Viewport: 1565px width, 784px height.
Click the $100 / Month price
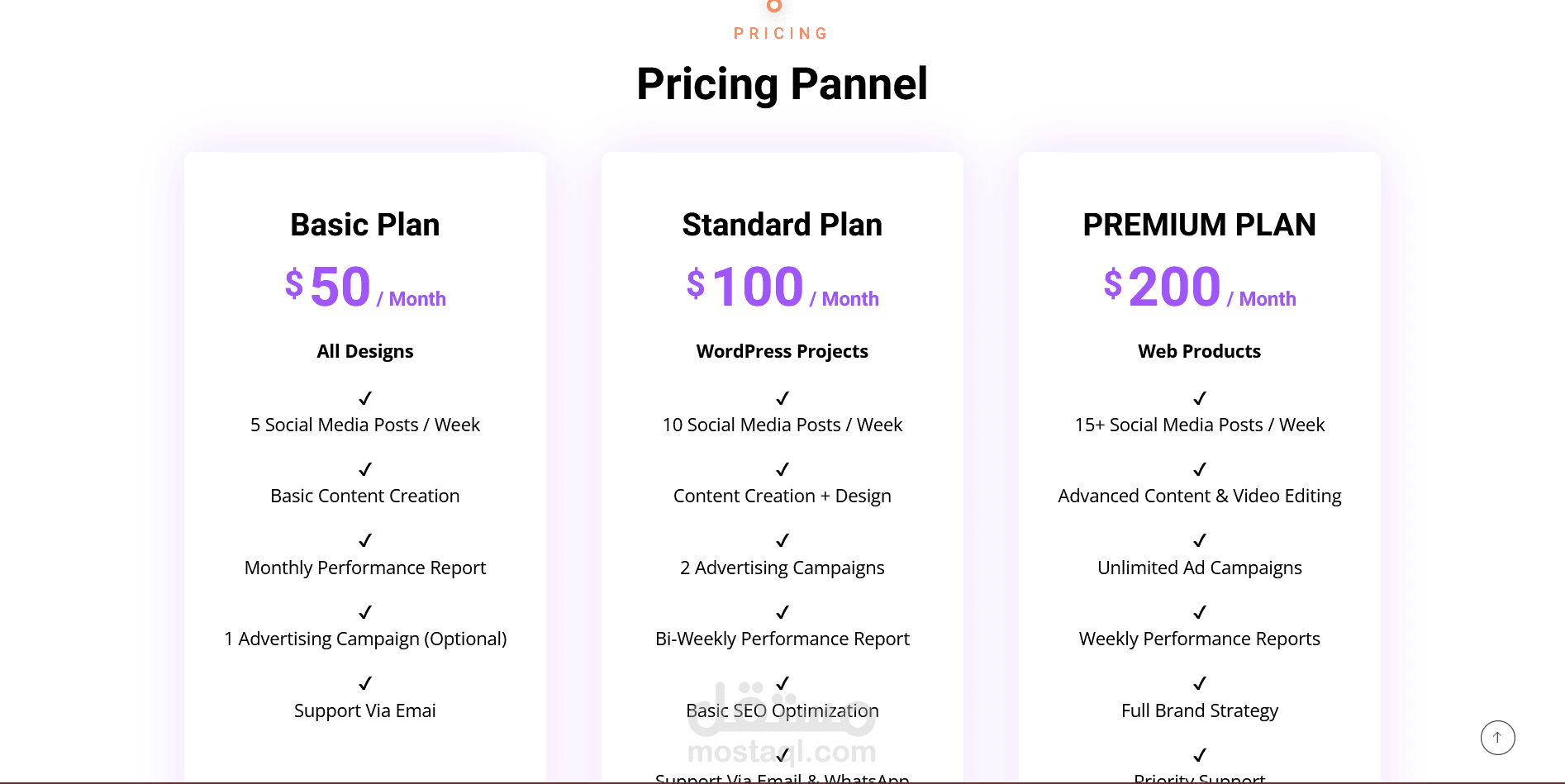pyautogui.click(x=782, y=287)
